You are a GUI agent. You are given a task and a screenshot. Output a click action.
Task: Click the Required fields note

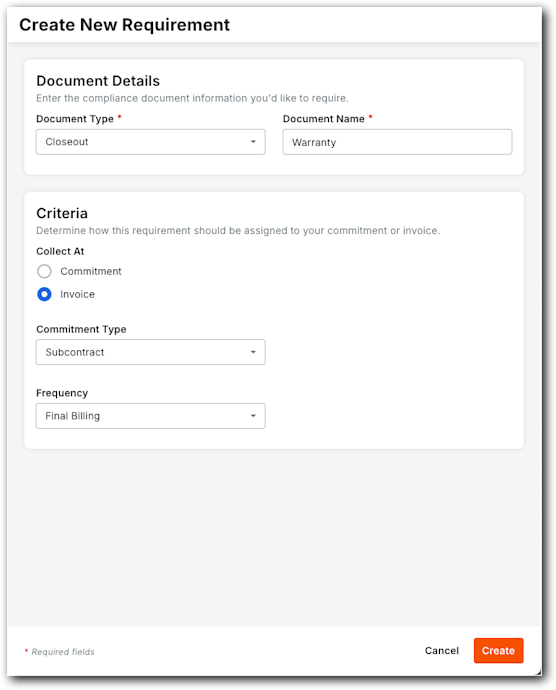59,652
